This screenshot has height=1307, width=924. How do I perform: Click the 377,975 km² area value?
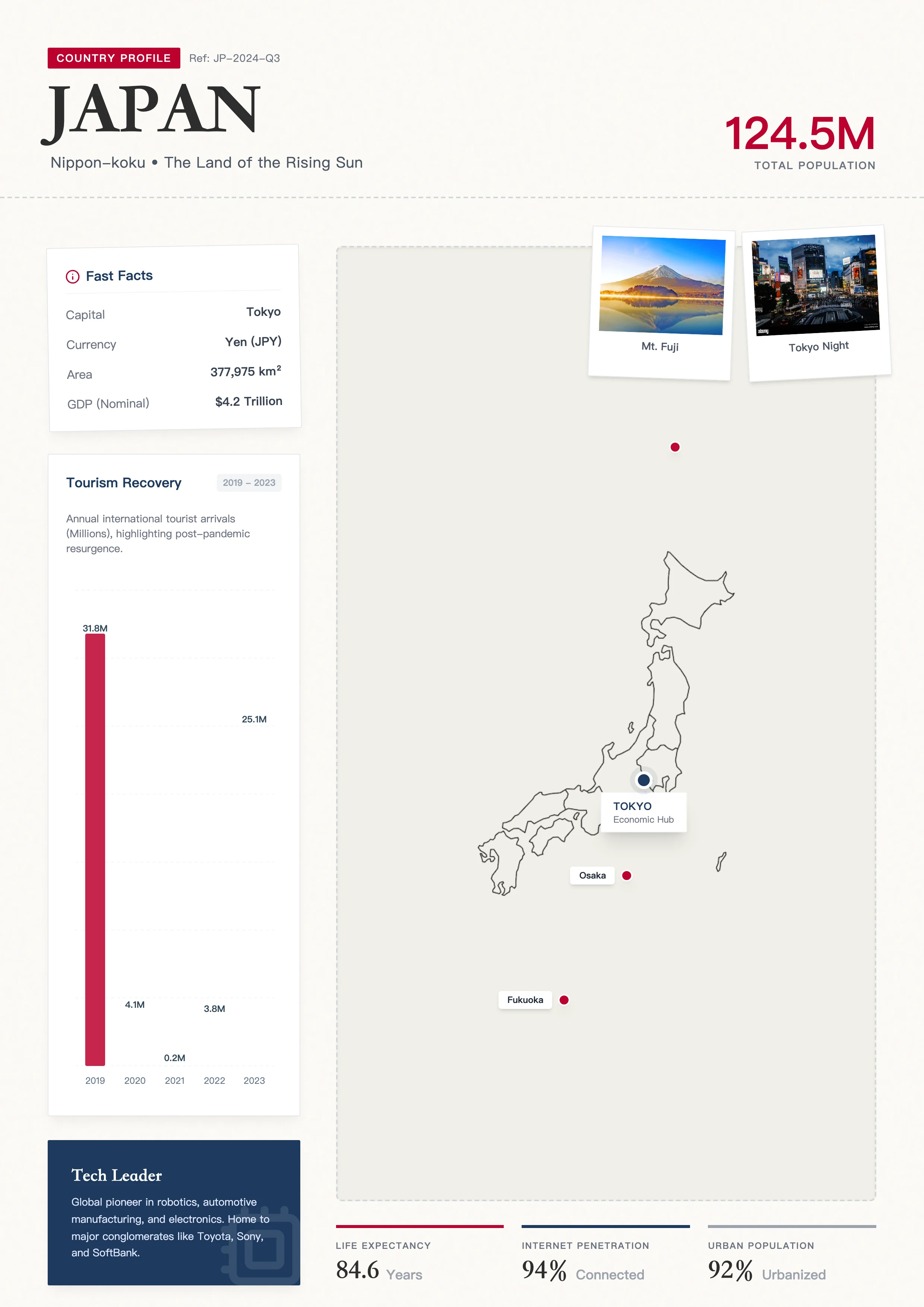[x=246, y=371]
